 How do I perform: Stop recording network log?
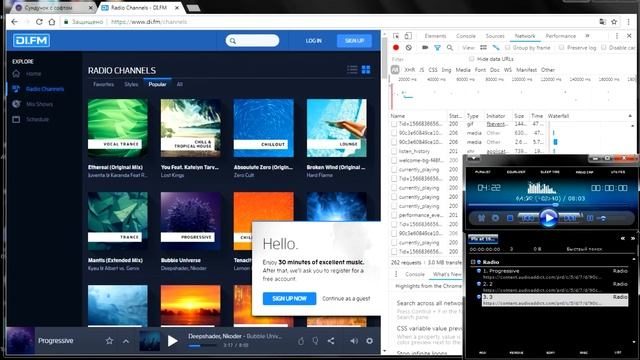tap(396, 48)
